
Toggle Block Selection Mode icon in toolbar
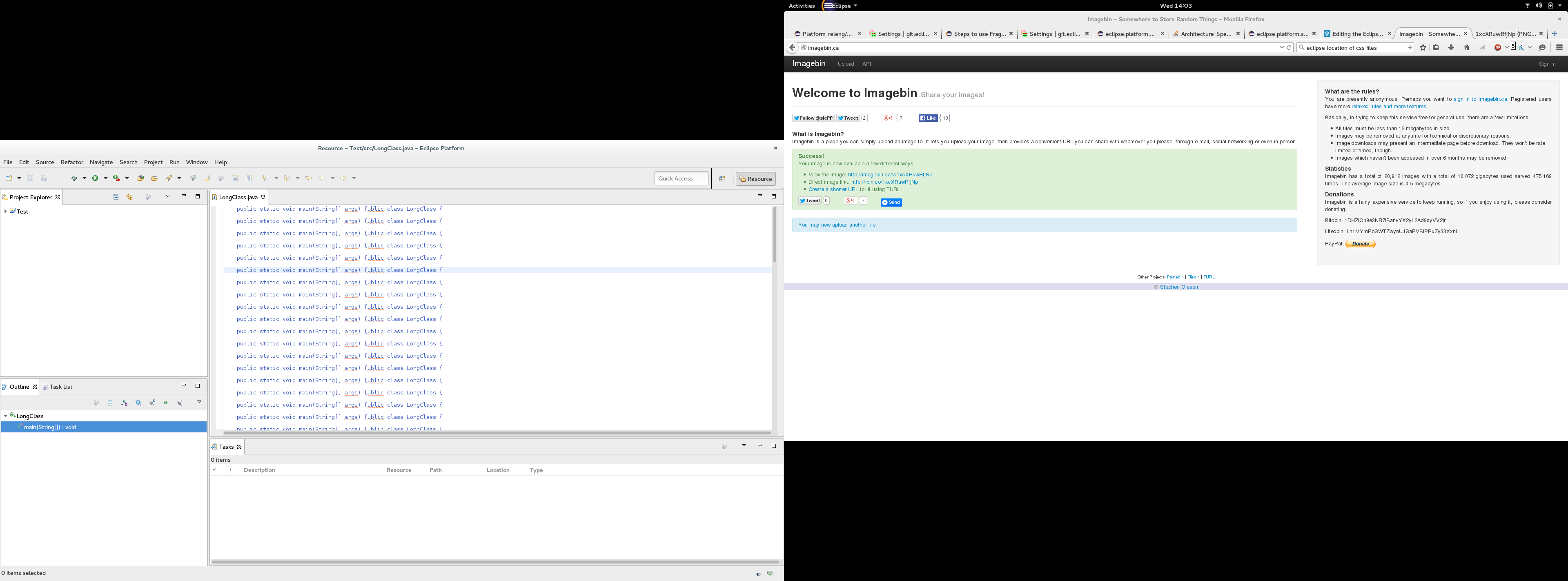tap(235, 178)
